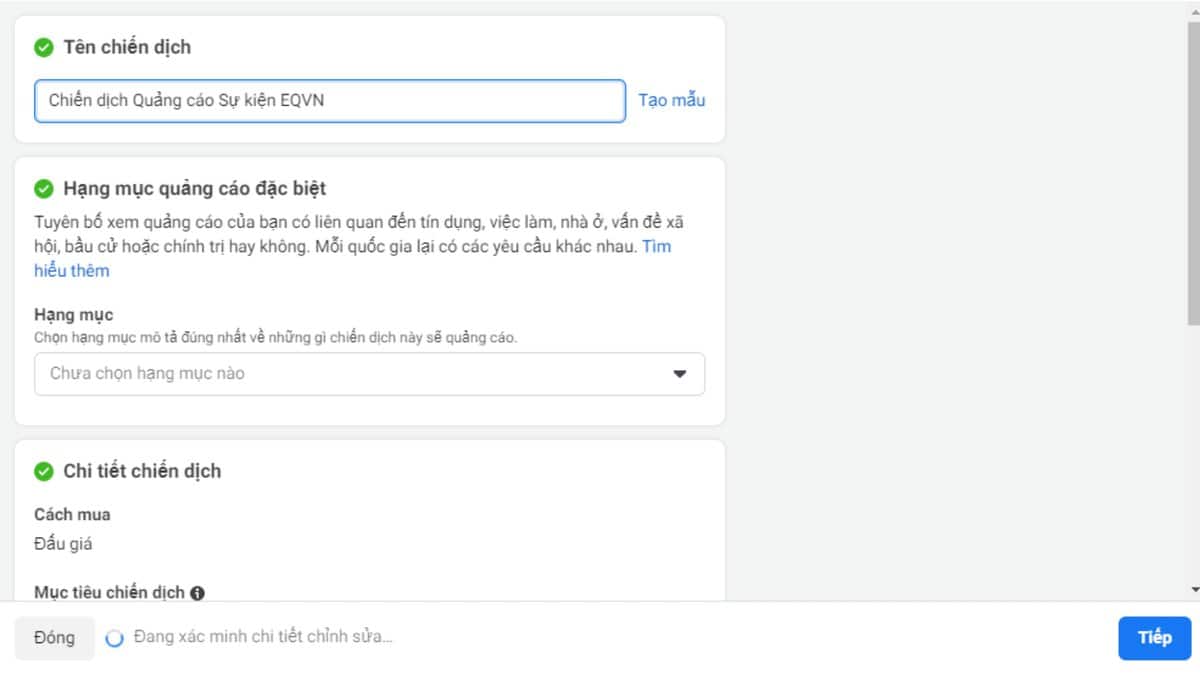The image size is (1200, 675).
Task: Click the 'Cách mua' label
Action: point(72,515)
